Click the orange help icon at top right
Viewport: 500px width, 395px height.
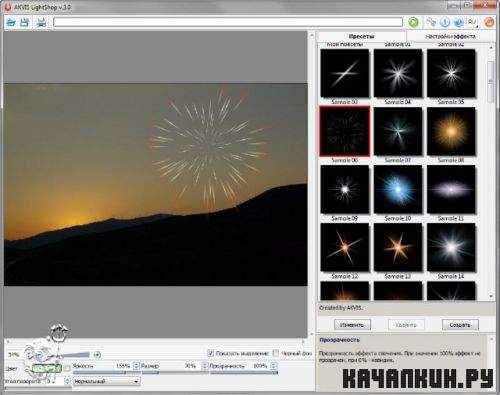point(489,23)
